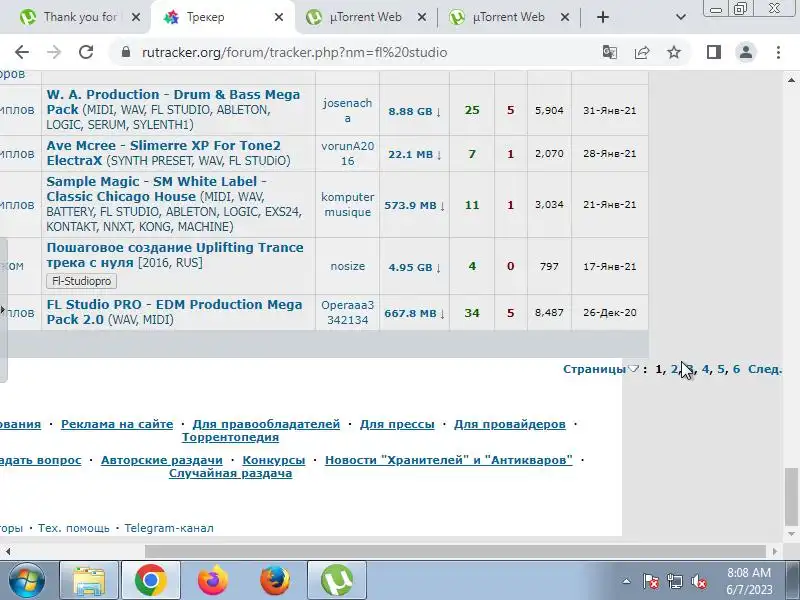Screen dimensions: 800x600
Task: Reload the rutracker page
Action: pos(86,52)
